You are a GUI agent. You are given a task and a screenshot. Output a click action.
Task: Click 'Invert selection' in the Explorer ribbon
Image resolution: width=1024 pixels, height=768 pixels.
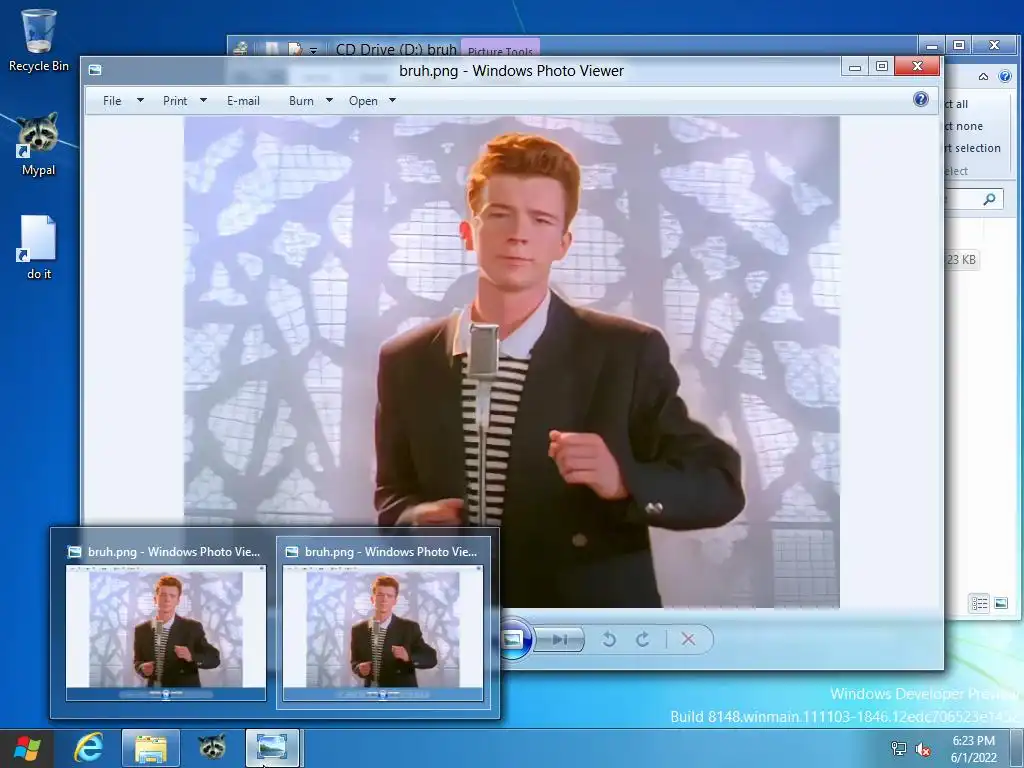coord(972,148)
